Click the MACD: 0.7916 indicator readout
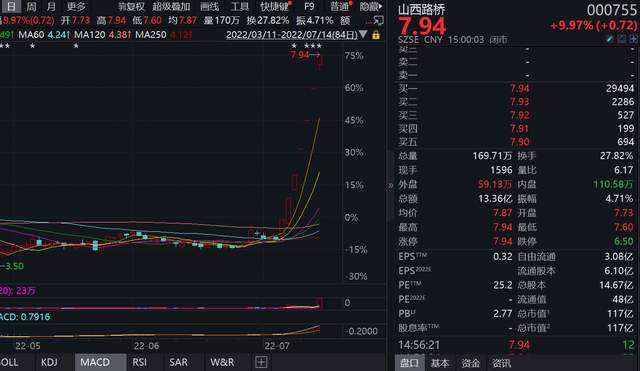 (25, 317)
